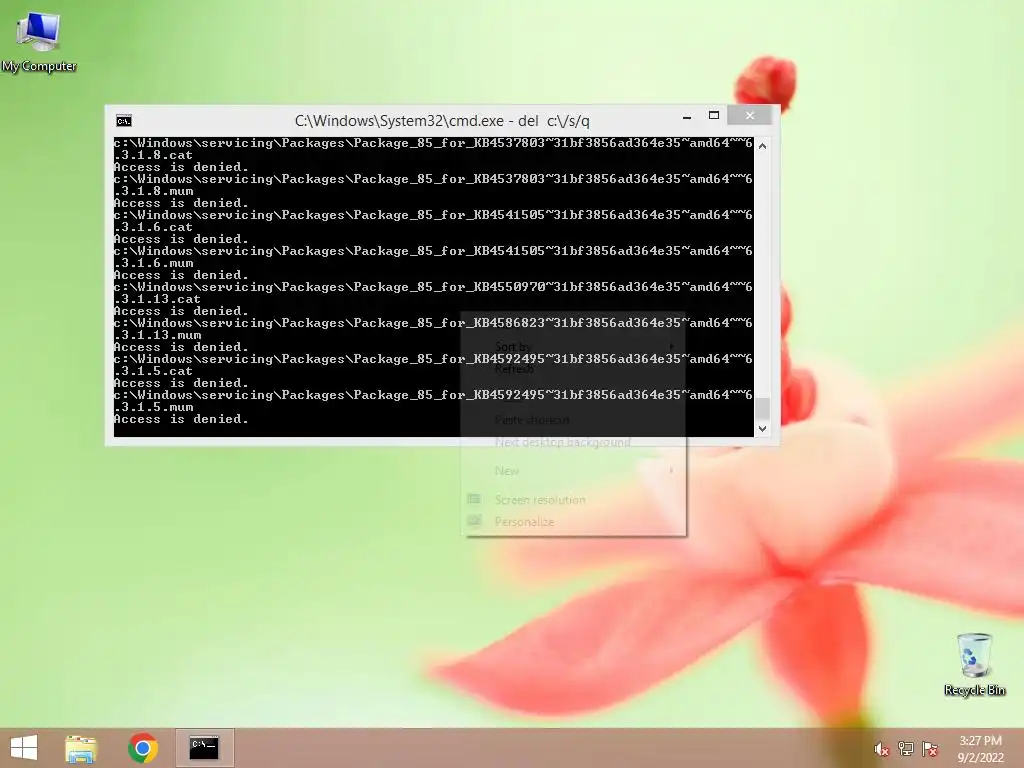This screenshot has width=1024, height=768.
Task: Click the console scrollbar up arrow
Action: pyautogui.click(x=762, y=146)
